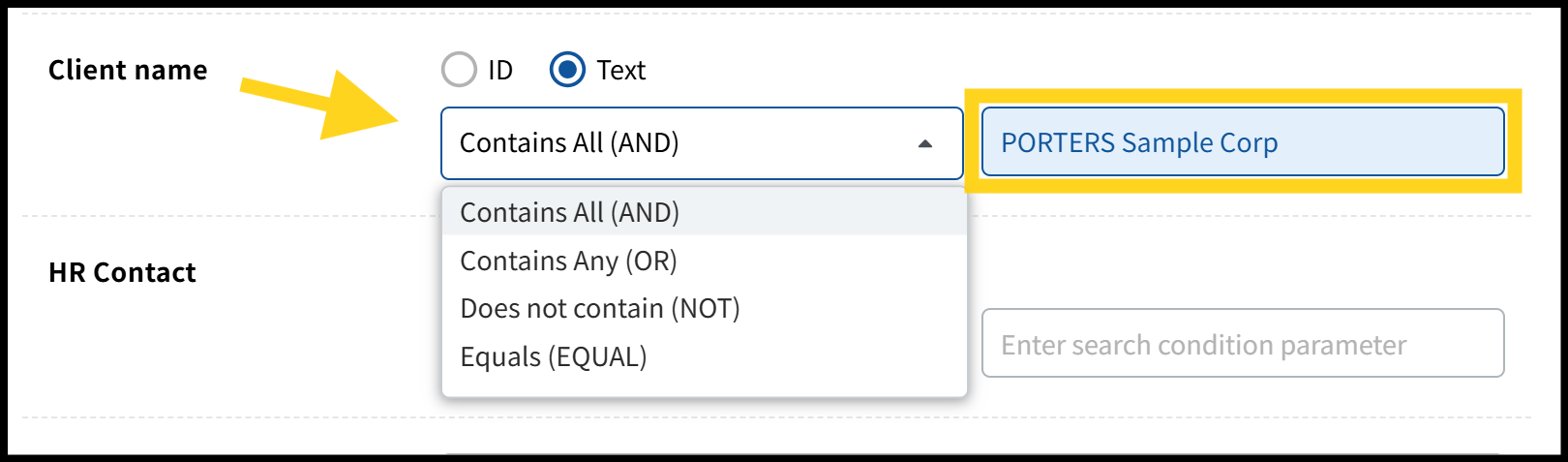Viewport: 1568px width, 462px height.
Task: Select the ID radio button
Action: tap(459, 70)
